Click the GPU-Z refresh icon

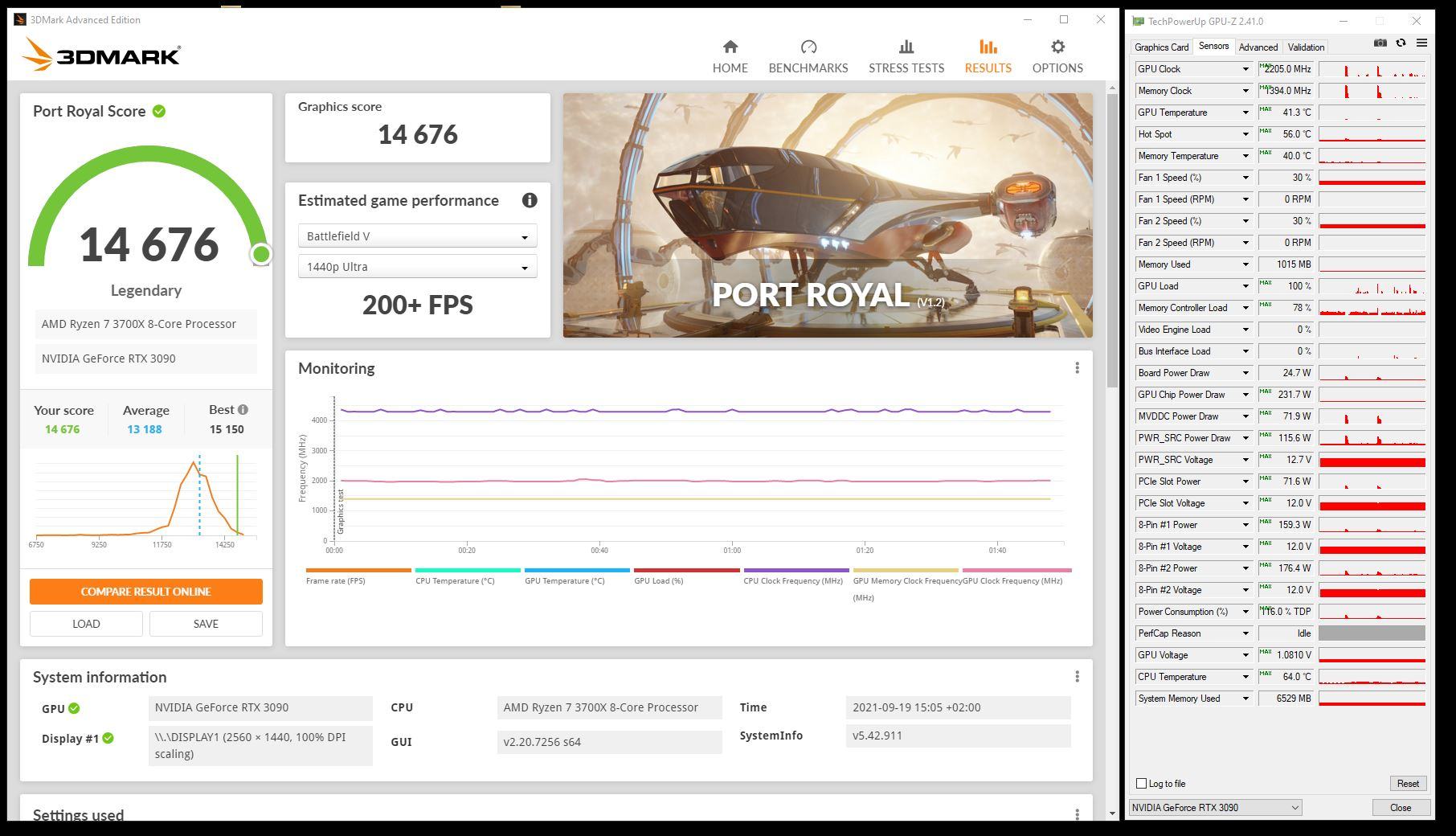(x=1401, y=43)
